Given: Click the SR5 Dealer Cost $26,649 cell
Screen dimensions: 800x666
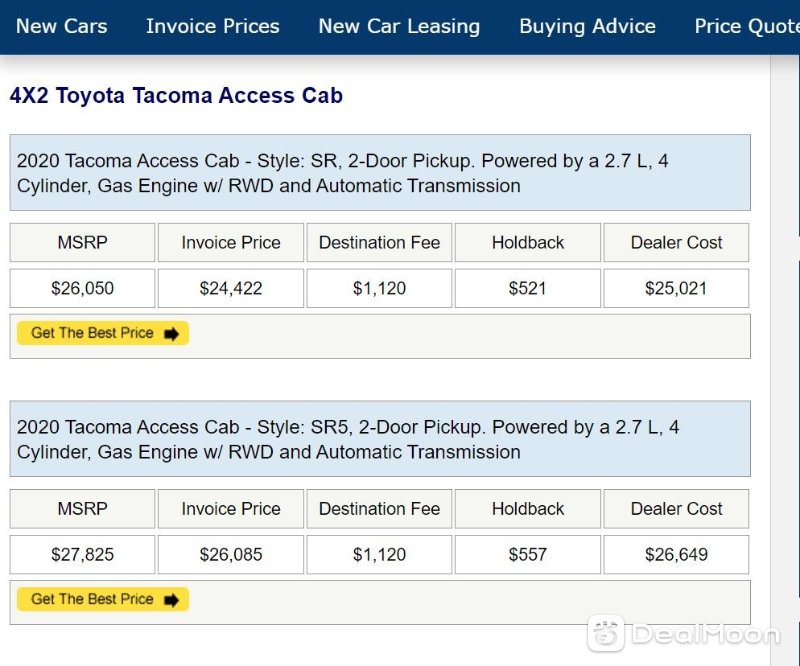Looking at the screenshot, I should pyautogui.click(x=676, y=555).
